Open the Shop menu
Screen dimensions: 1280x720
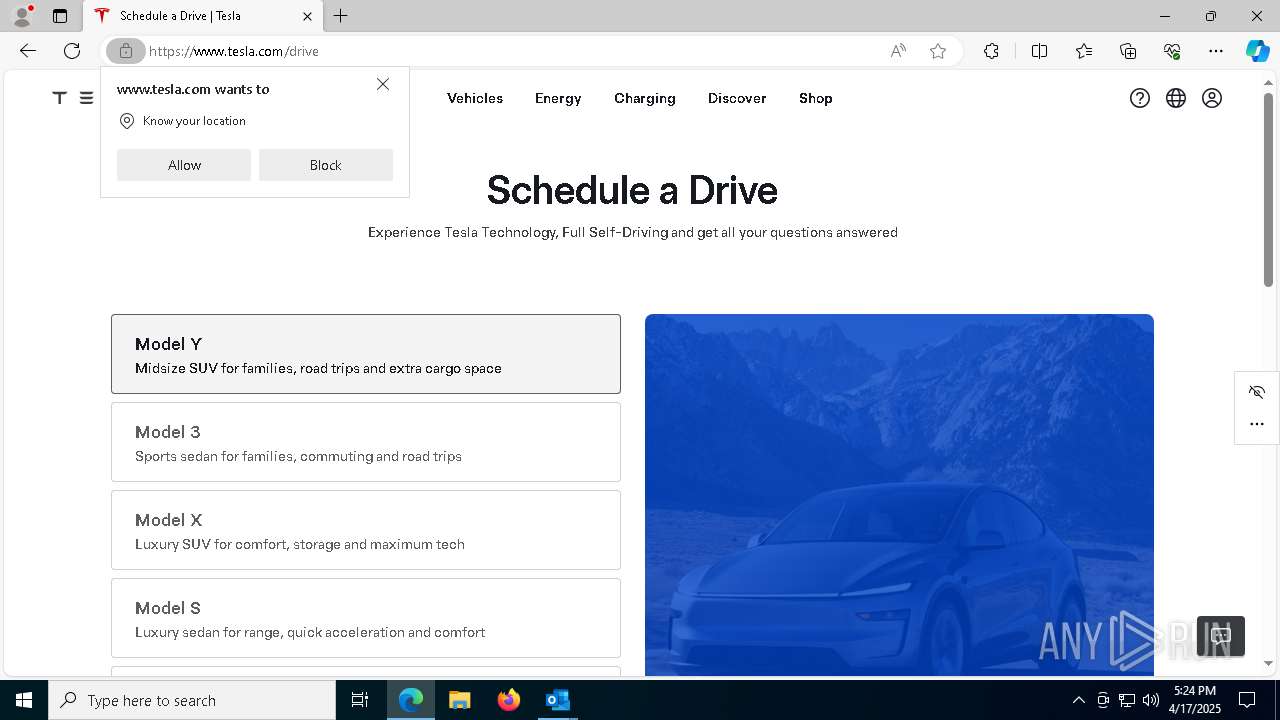coord(816,98)
